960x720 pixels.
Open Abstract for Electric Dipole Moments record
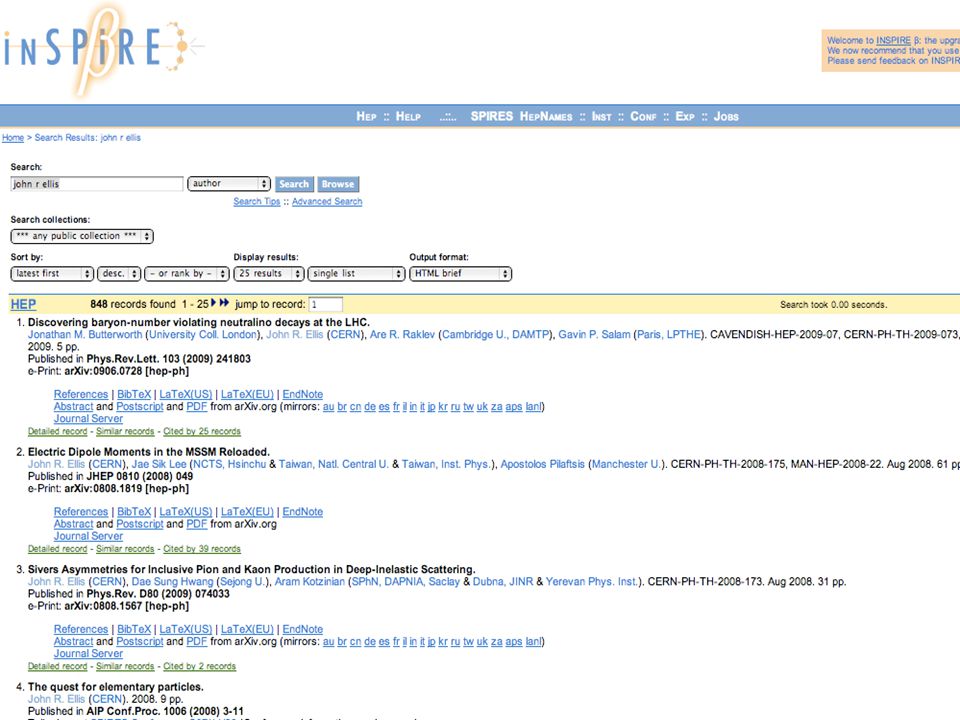[73, 524]
